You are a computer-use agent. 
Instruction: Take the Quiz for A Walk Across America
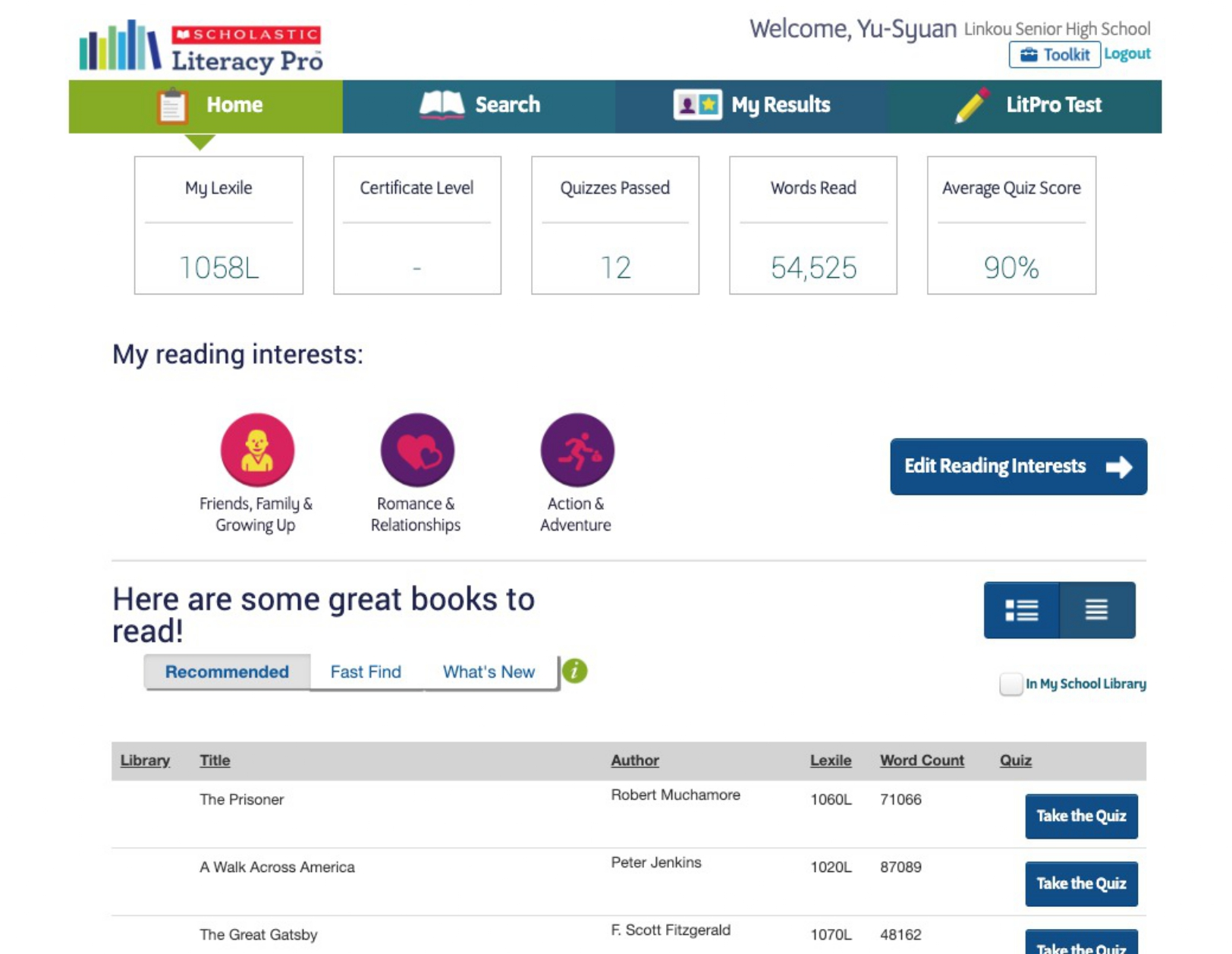pyautogui.click(x=1081, y=883)
